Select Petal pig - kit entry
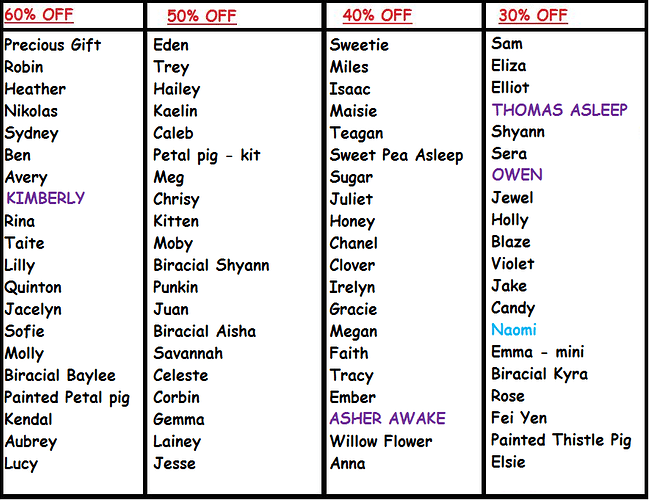 (206, 155)
